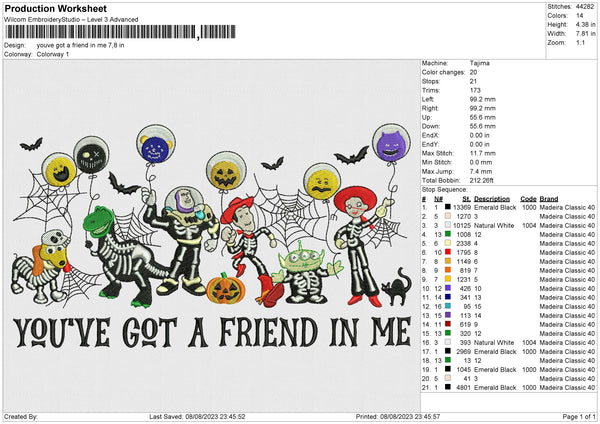Click the pale yellow swatch in row 5
The image size is (600, 424).
(x=447, y=243)
